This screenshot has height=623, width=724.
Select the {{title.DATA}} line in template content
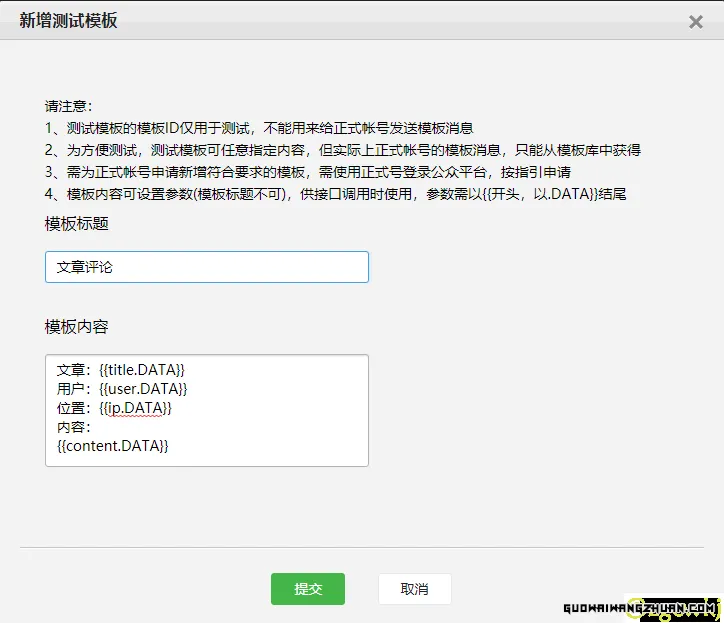pos(121,370)
